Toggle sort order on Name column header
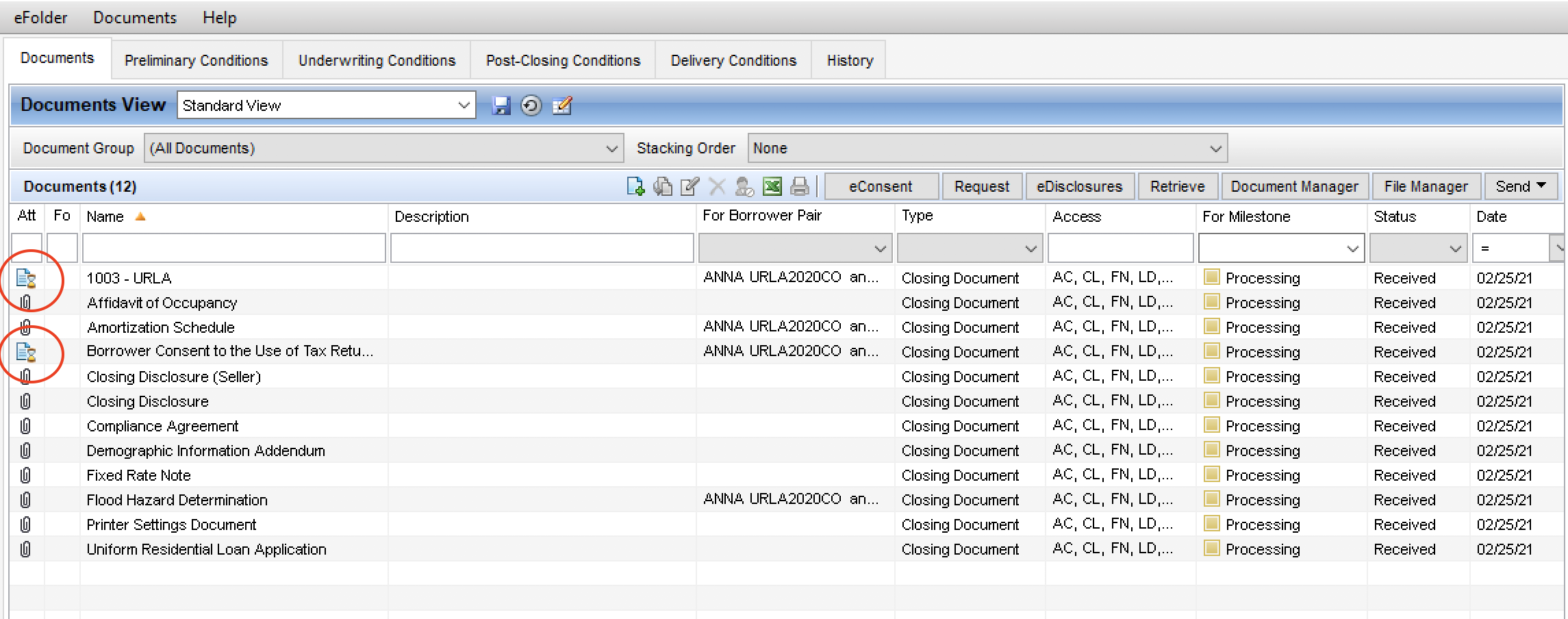Viewport: 1568px width, 619px height. [105, 216]
